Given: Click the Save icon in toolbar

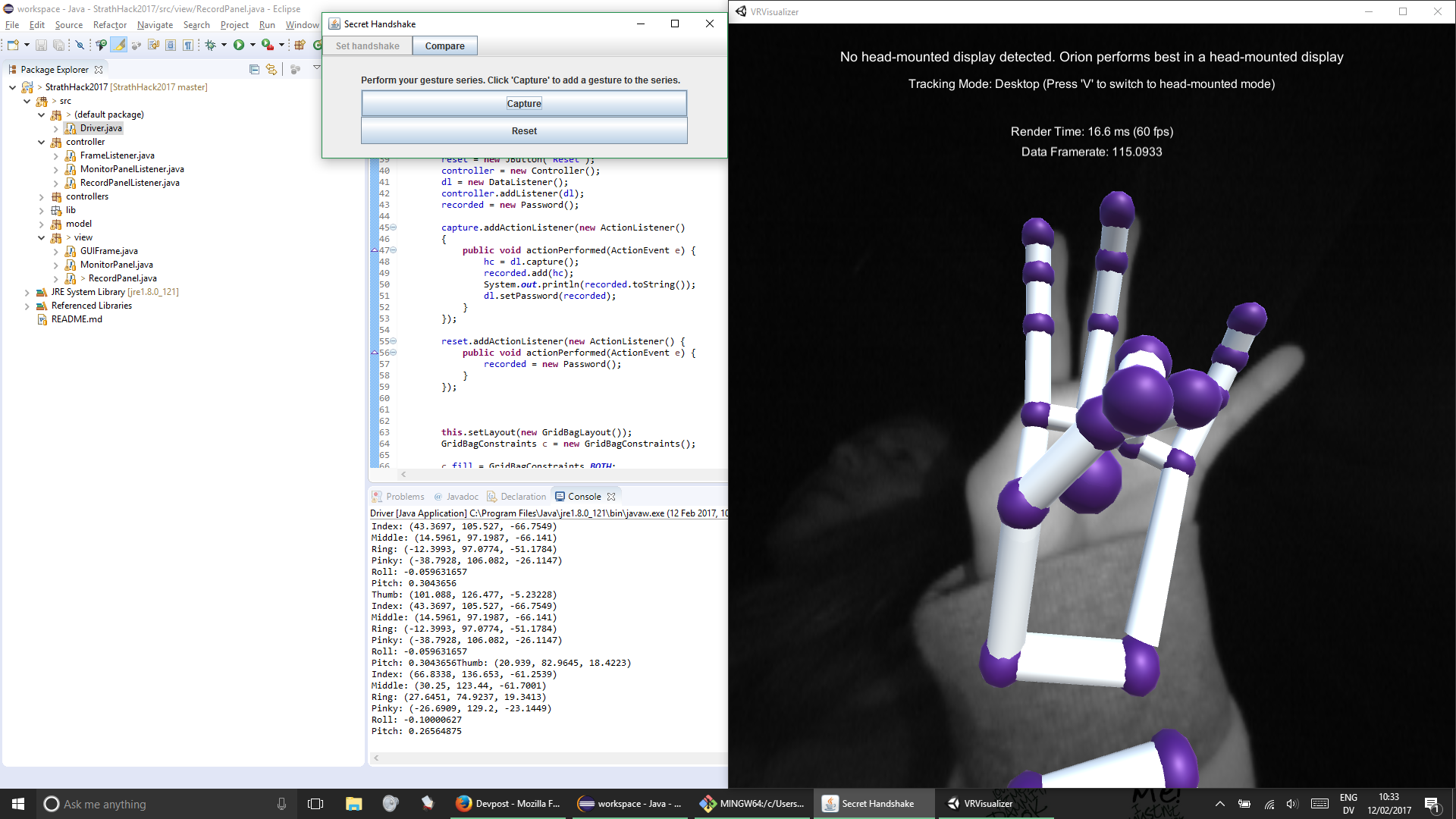Looking at the screenshot, I should click(41, 45).
